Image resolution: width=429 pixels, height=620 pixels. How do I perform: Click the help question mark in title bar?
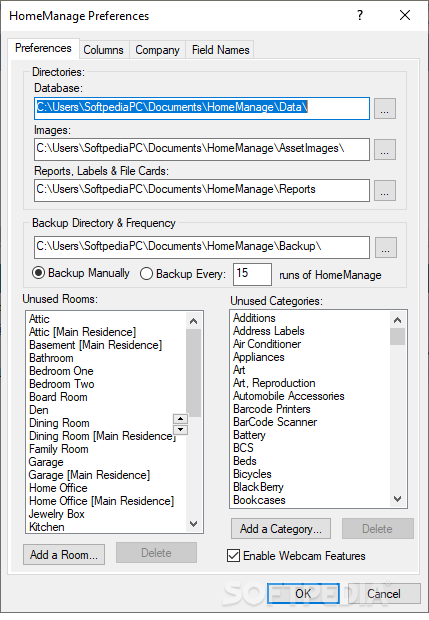coord(359,15)
